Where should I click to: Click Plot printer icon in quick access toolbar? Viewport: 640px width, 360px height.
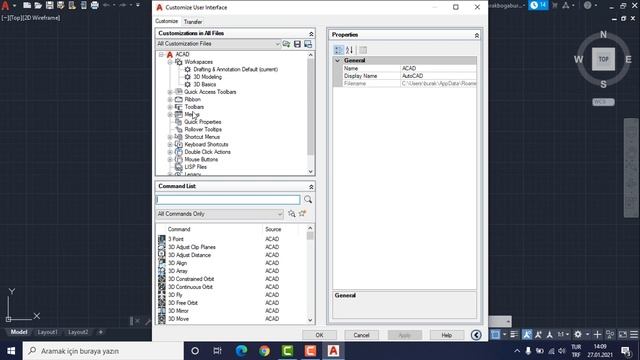95,5
